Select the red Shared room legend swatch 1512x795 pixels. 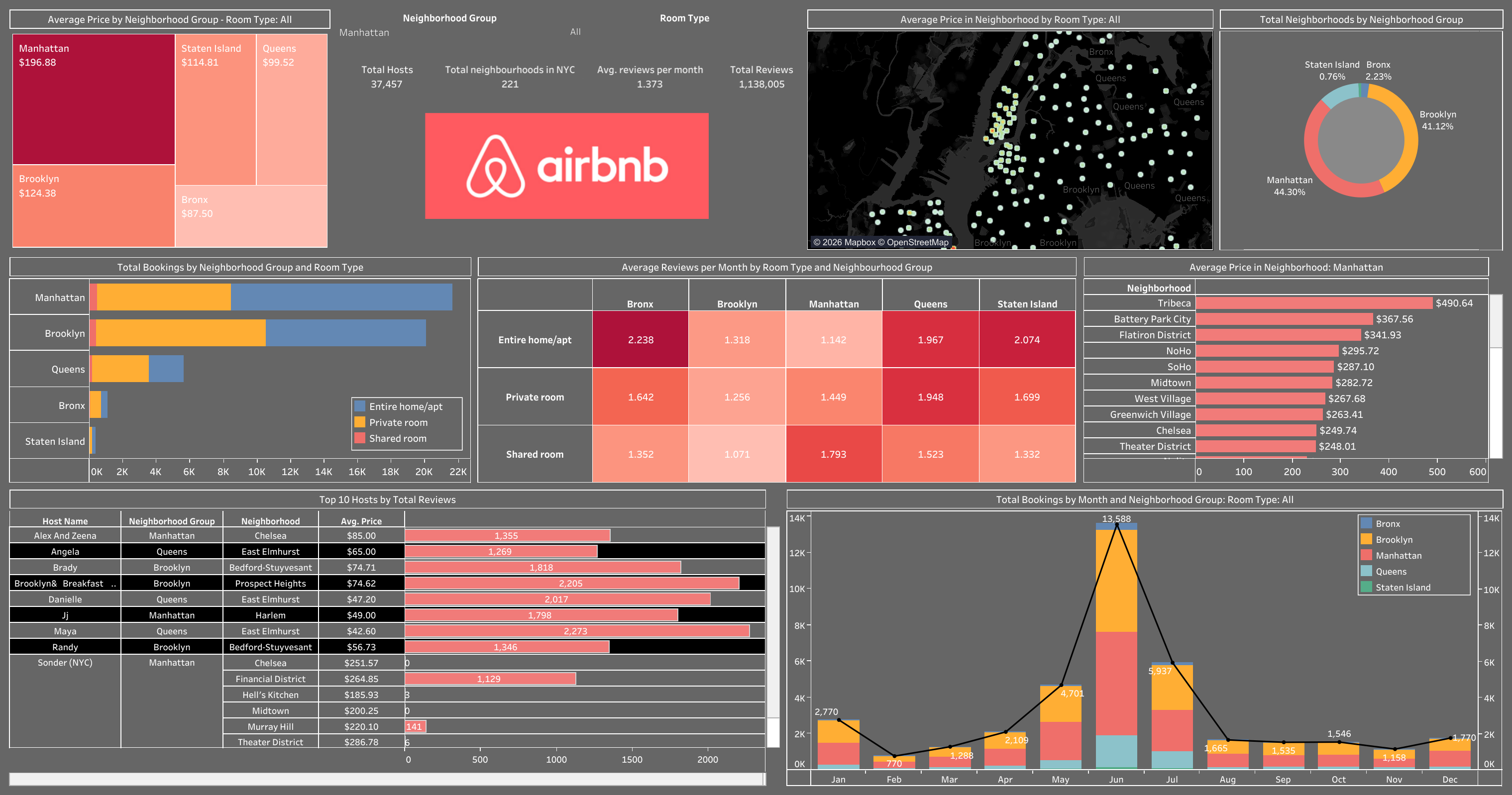click(359, 438)
